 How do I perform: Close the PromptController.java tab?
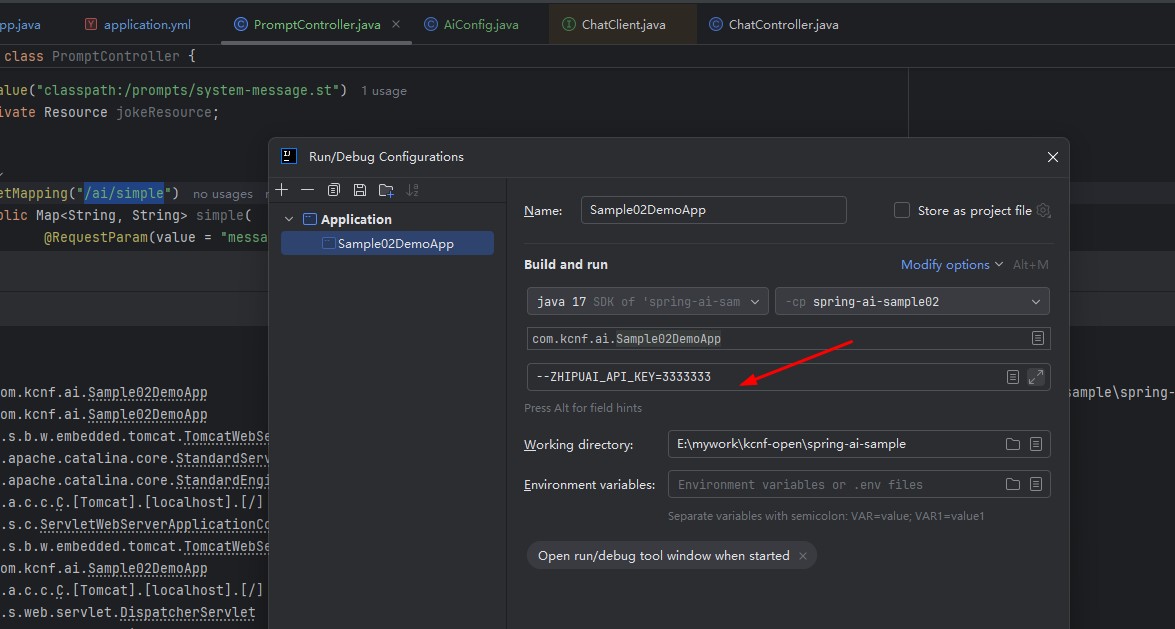396,24
